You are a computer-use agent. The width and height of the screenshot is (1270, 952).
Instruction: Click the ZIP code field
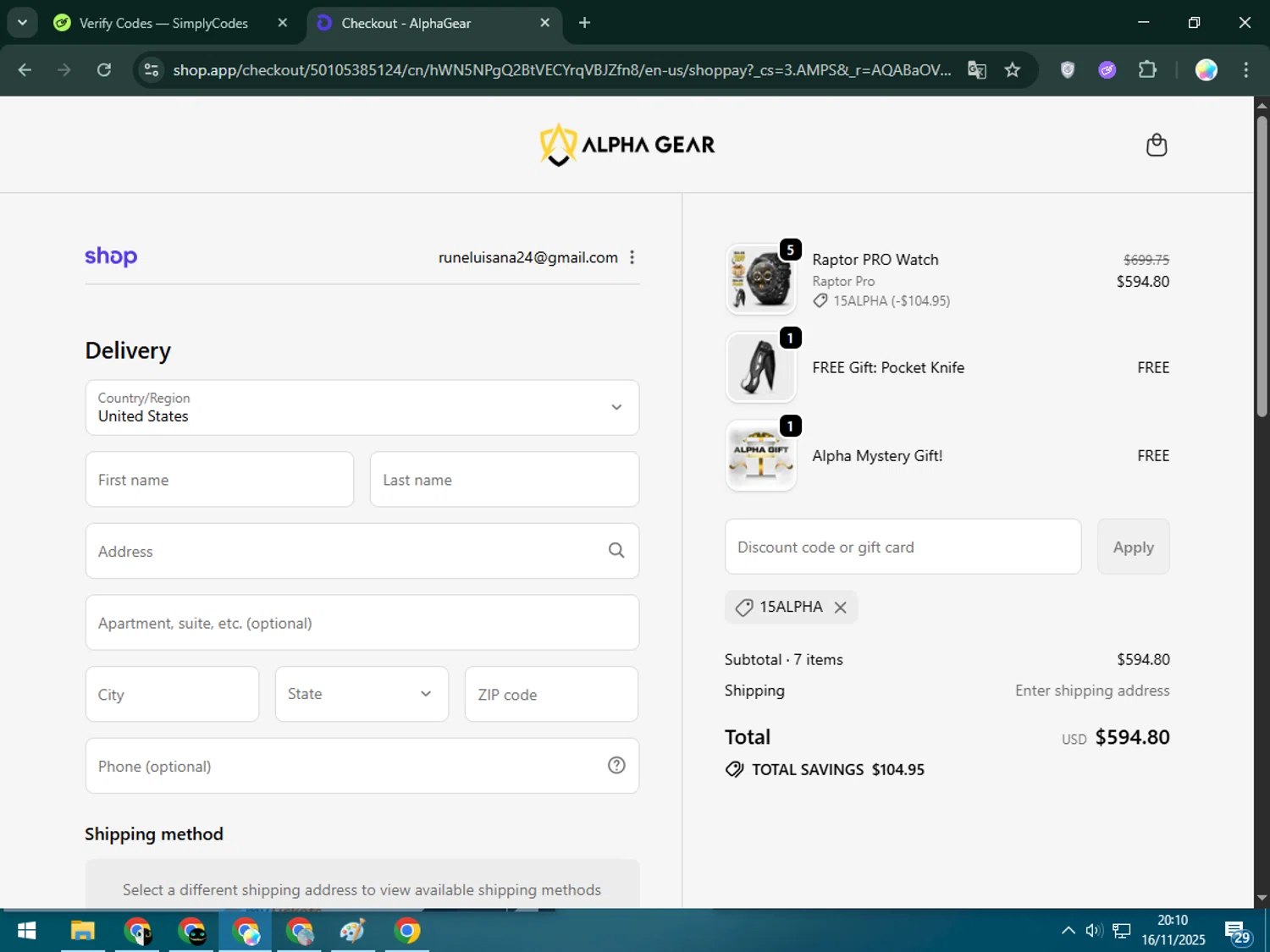pyautogui.click(x=551, y=694)
